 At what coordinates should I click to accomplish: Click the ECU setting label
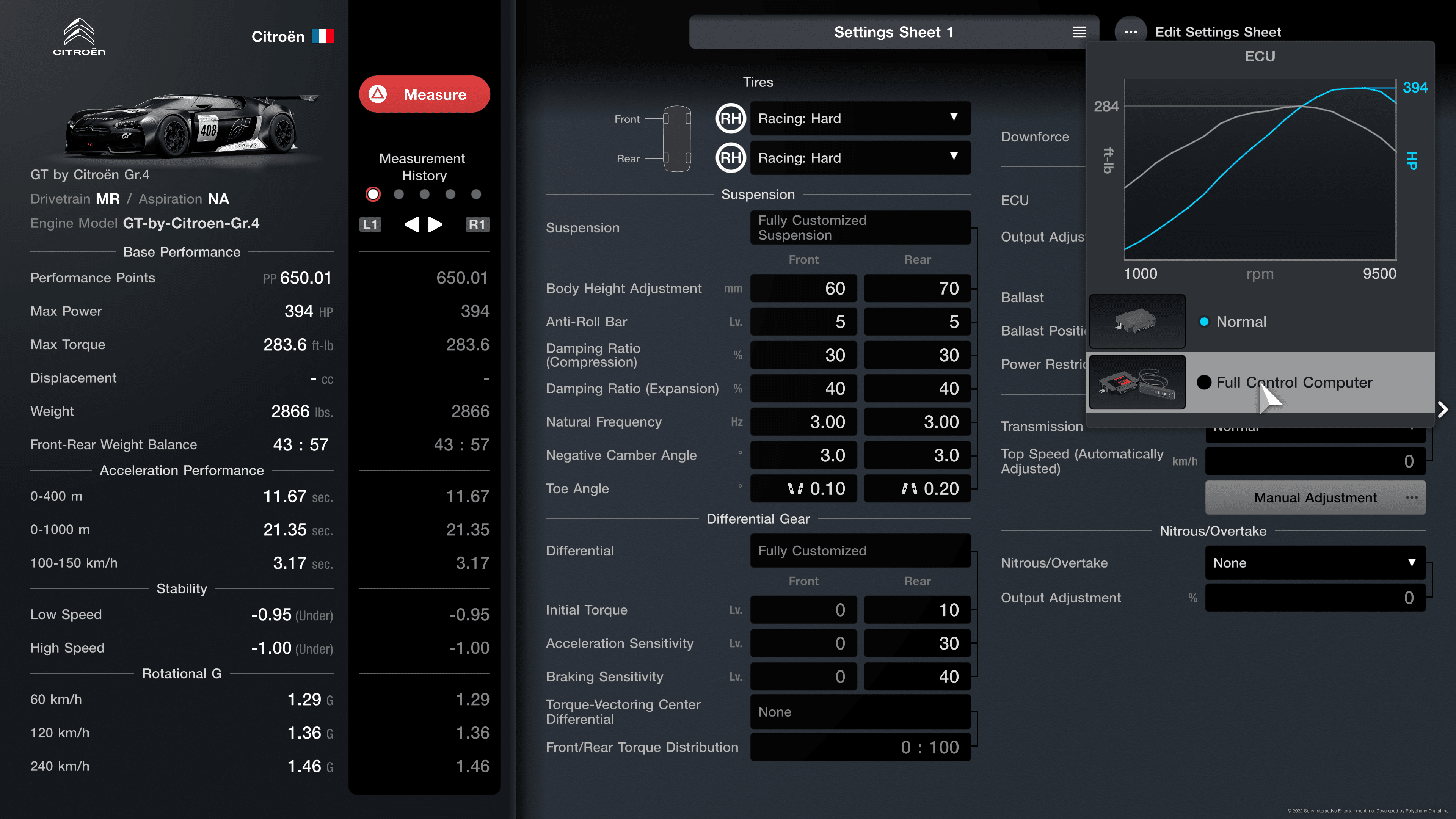1015,200
